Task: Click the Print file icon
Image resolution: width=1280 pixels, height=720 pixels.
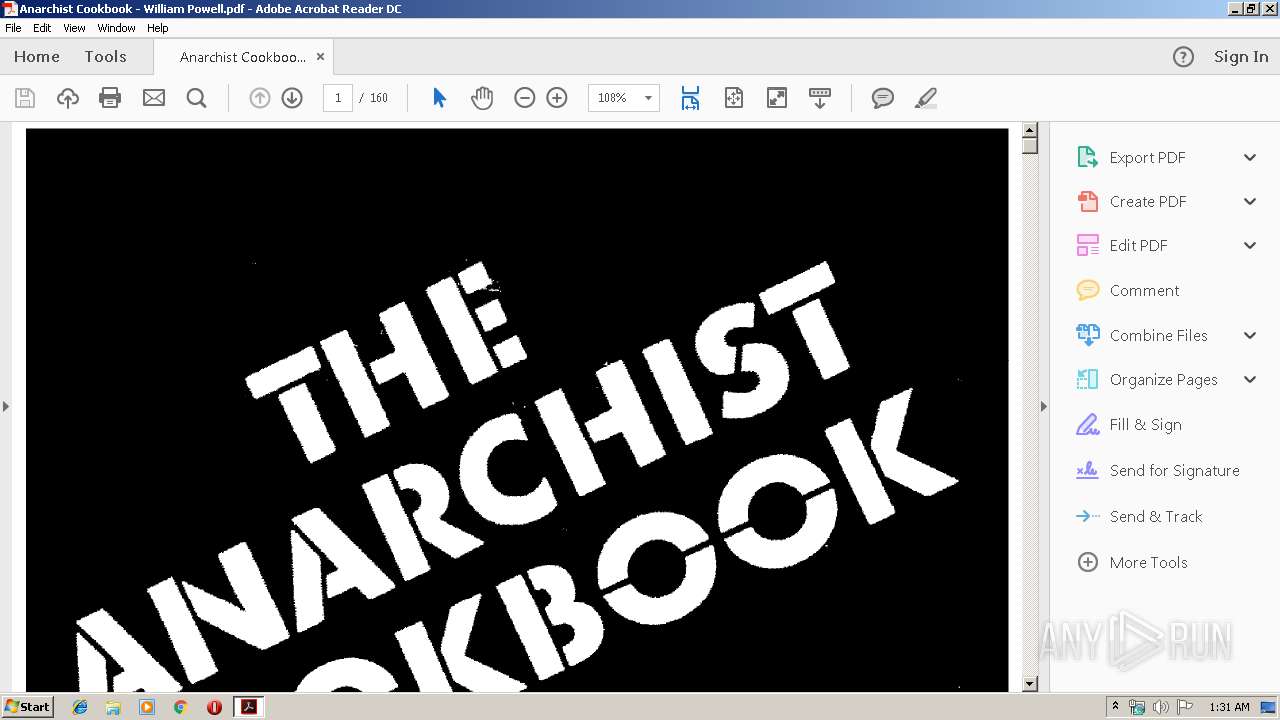Action: pos(110,98)
